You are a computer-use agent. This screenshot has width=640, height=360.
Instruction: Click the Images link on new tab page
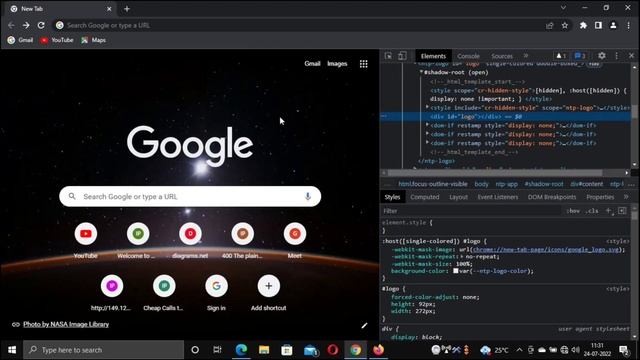tap(337, 64)
